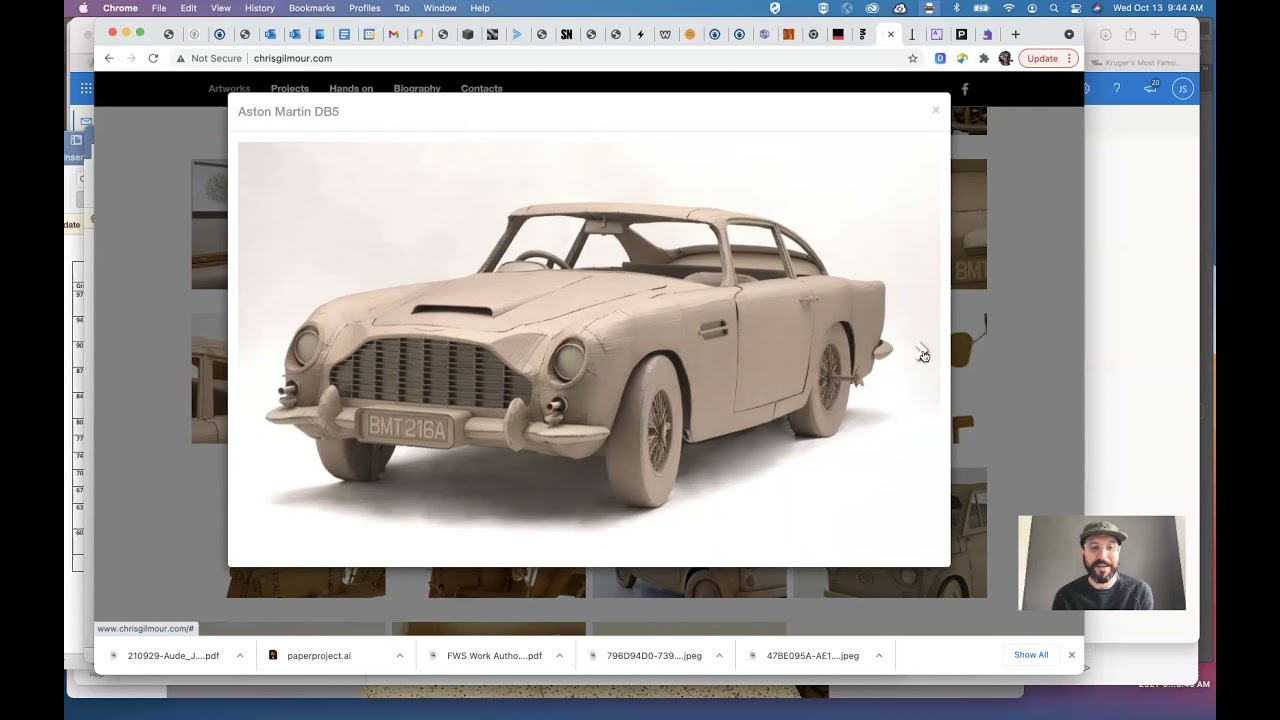The image size is (1280, 720).
Task: Expand options for paperproject.ai download
Action: (400, 656)
